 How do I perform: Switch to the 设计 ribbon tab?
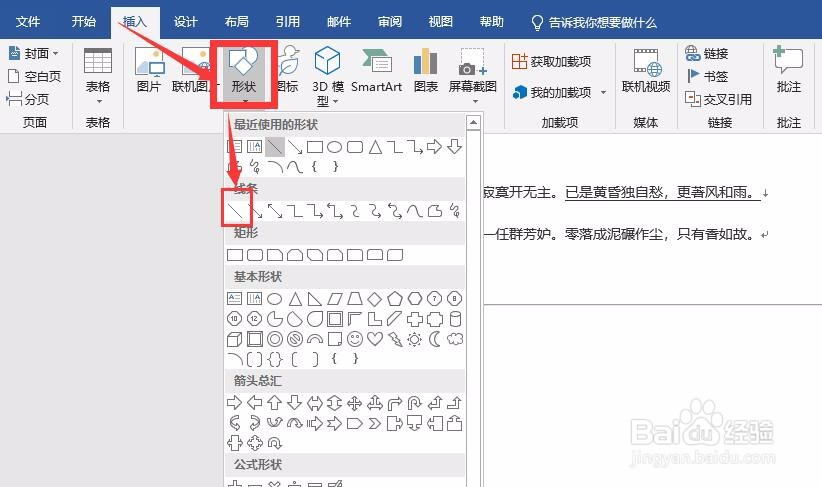coord(186,21)
